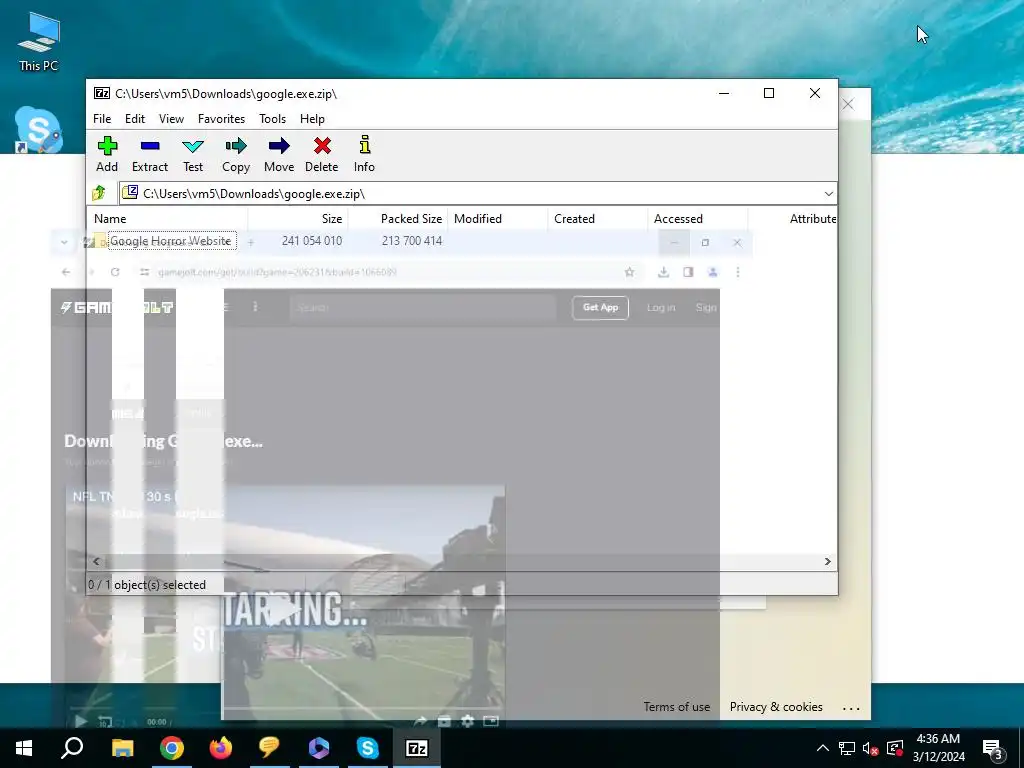Go up one folder level icon
1024x768 pixels.
click(99, 193)
